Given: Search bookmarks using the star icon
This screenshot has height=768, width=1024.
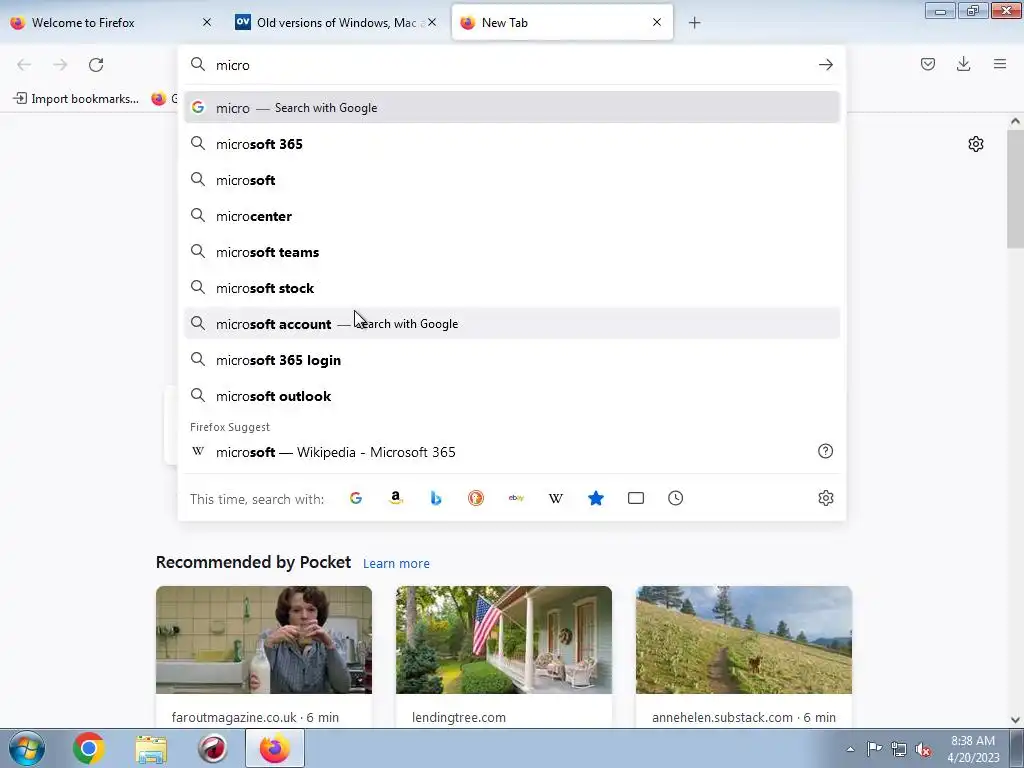Looking at the screenshot, I should coord(596,498).
